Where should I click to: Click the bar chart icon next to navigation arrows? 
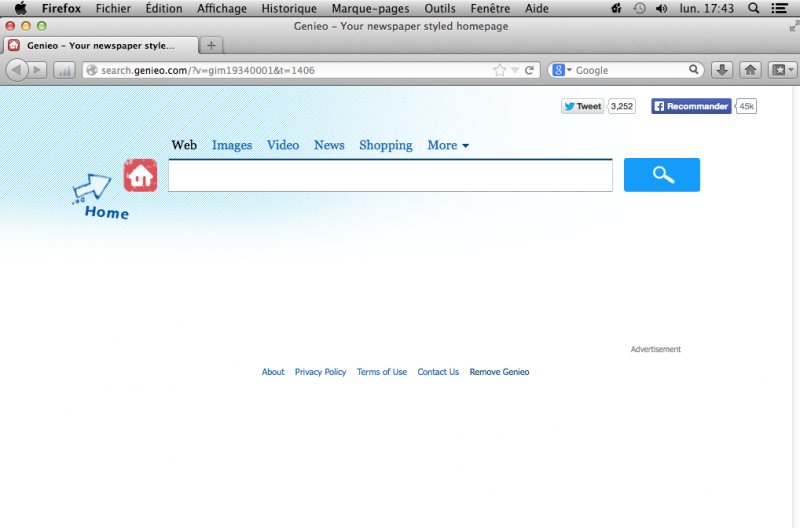(64, 70)
